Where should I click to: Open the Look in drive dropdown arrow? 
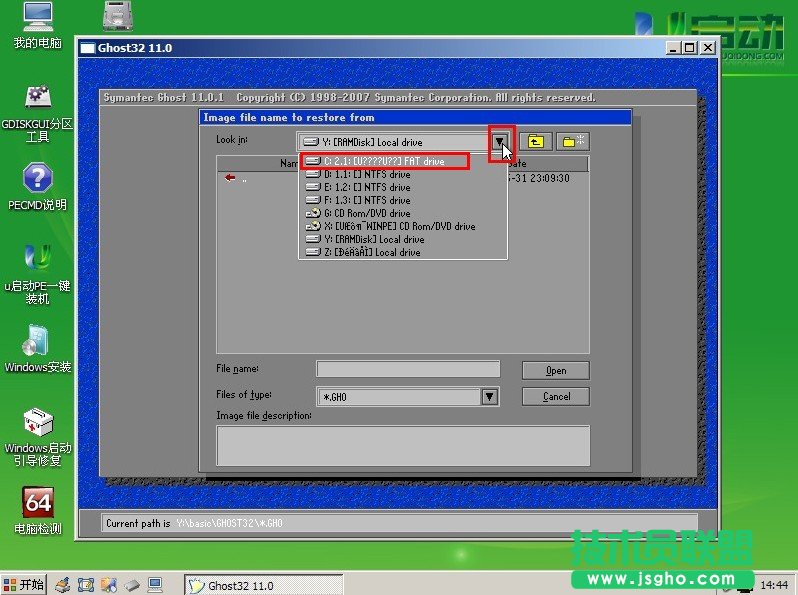tap(500, 142)
